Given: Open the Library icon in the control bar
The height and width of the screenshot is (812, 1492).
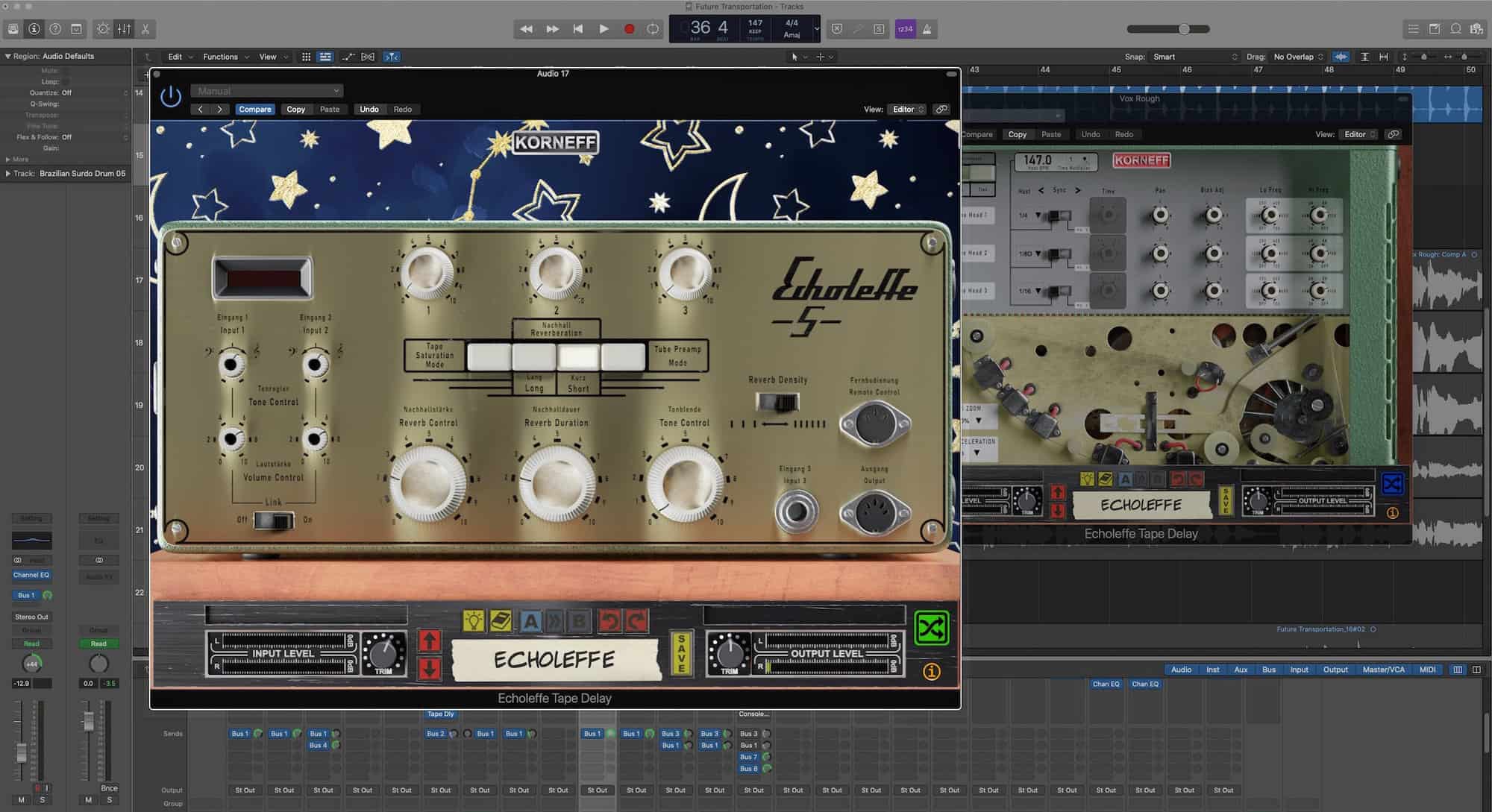Looking at the screenshot, I should pos(13,29).
